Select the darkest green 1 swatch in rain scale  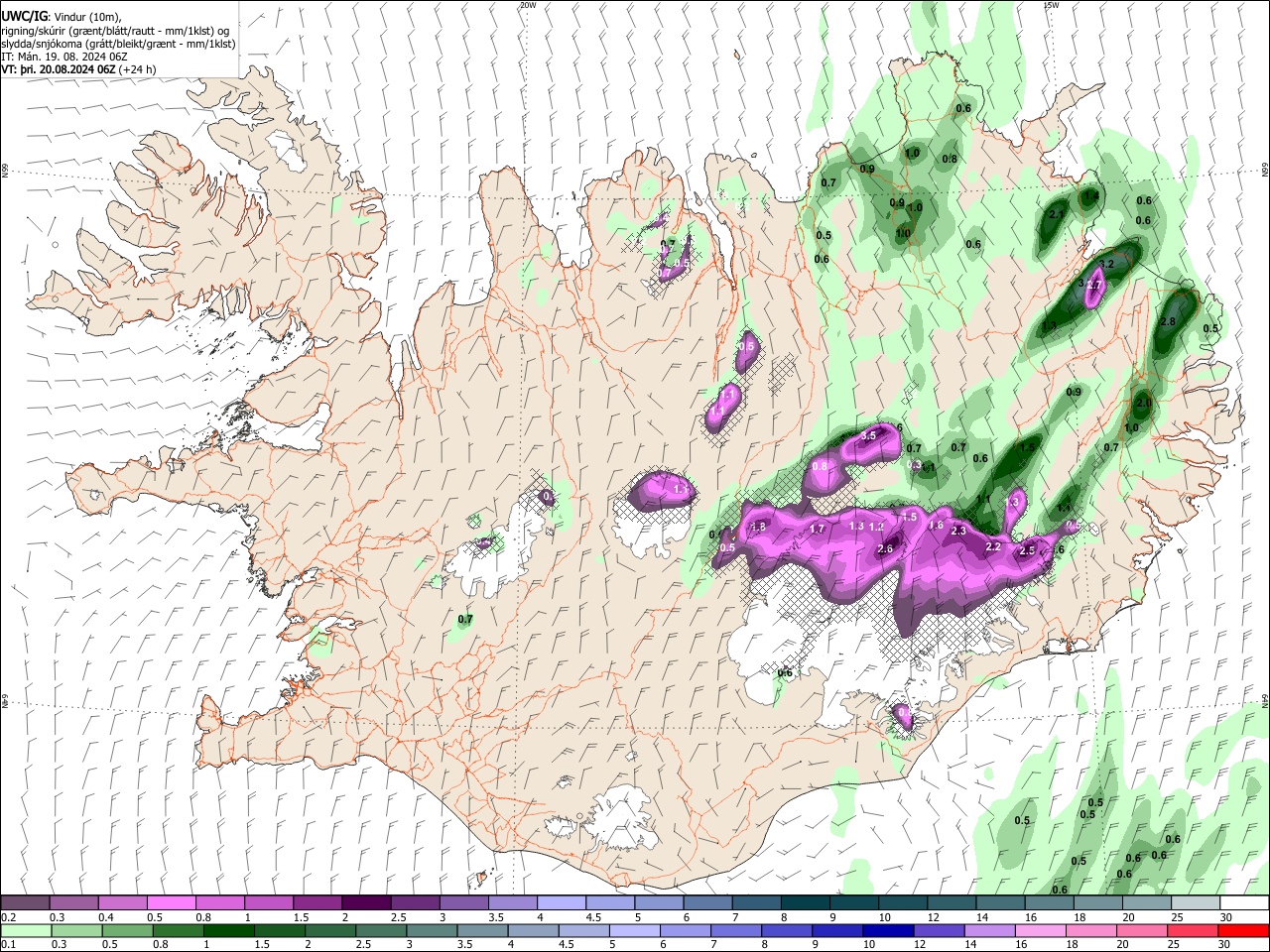pos(229,930)
